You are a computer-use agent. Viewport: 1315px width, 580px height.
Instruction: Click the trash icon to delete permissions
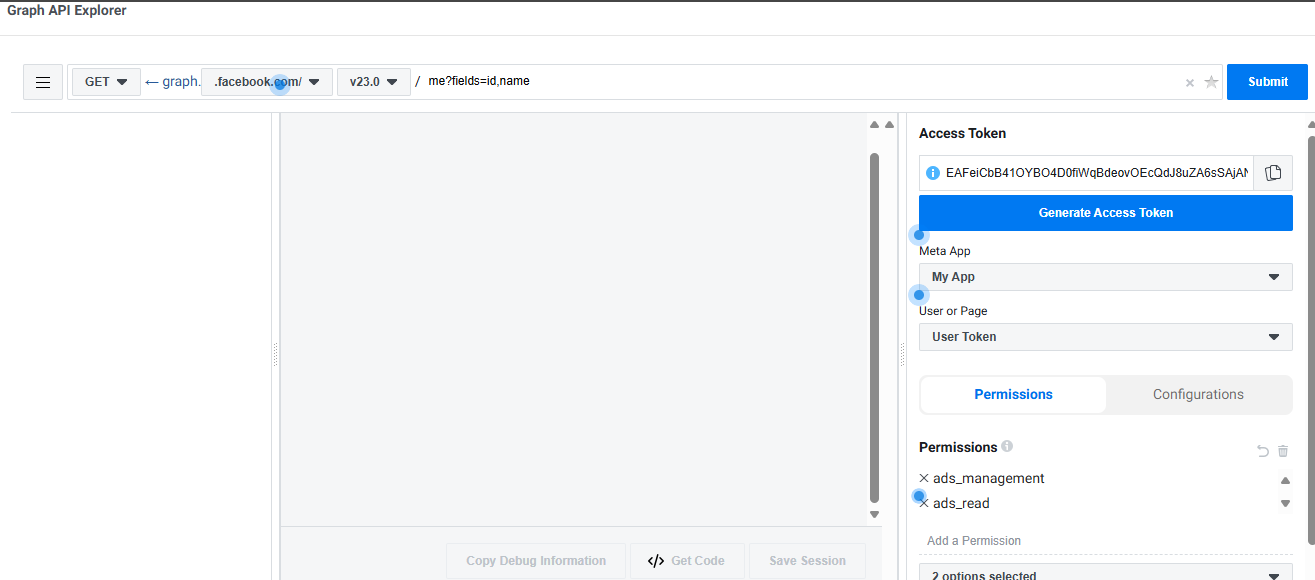tap(1283, 452)
